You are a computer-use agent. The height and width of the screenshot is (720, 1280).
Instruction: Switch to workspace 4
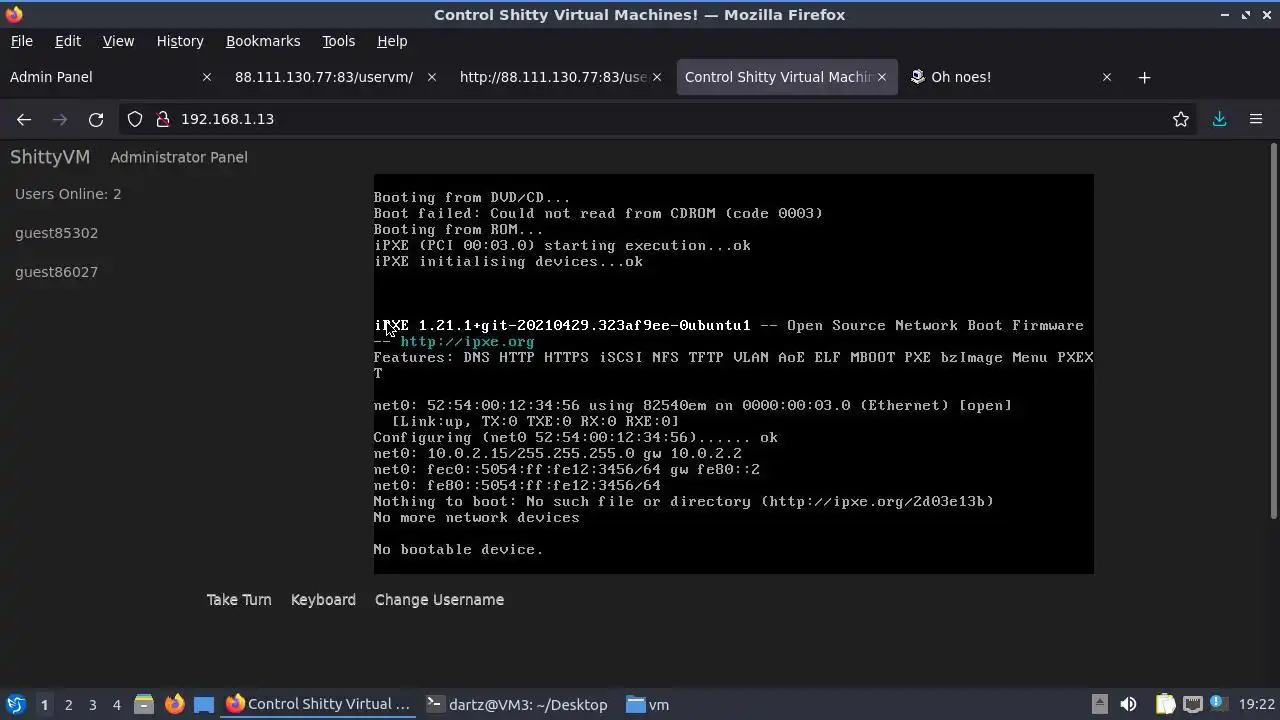tap(116, 705)
